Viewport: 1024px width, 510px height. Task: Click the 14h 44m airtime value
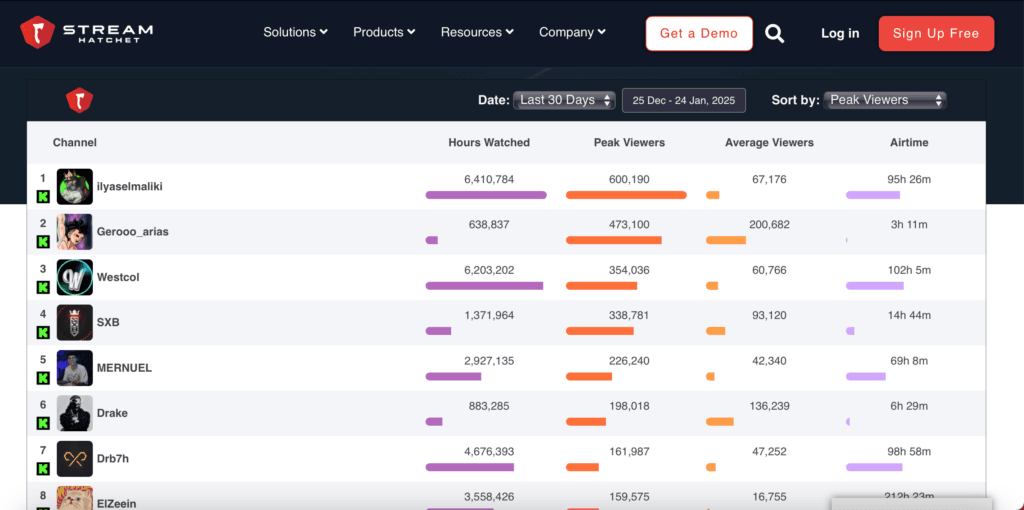(909, 315)
